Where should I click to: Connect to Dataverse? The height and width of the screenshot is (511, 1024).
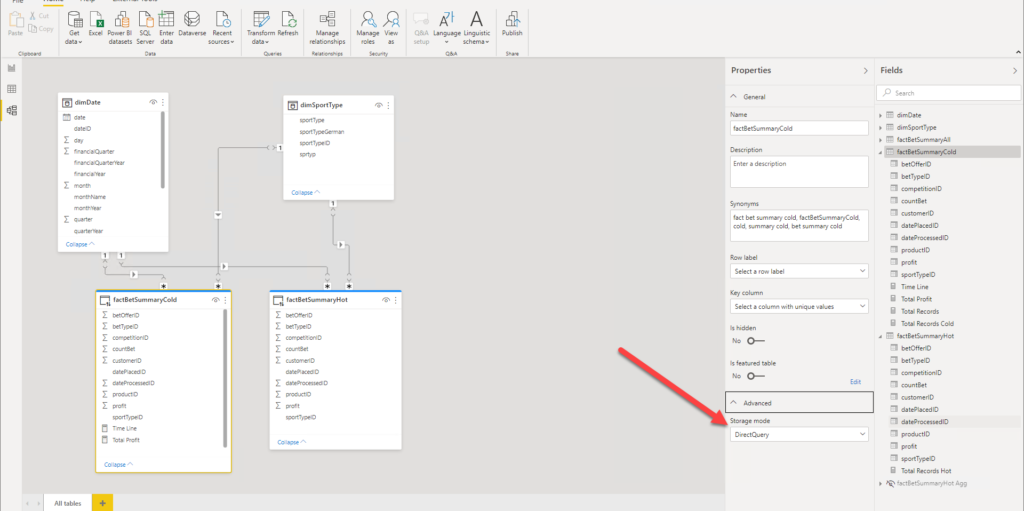click(192, 24)
